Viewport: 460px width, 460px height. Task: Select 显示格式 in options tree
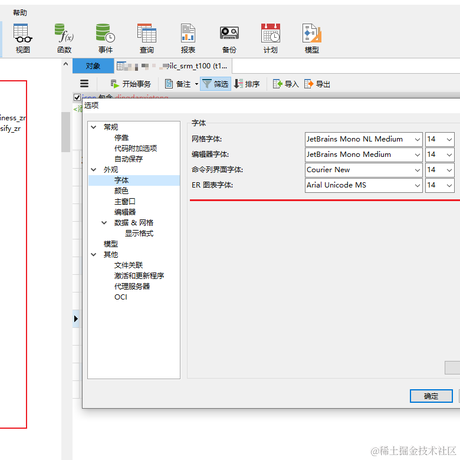pos(139,233)
